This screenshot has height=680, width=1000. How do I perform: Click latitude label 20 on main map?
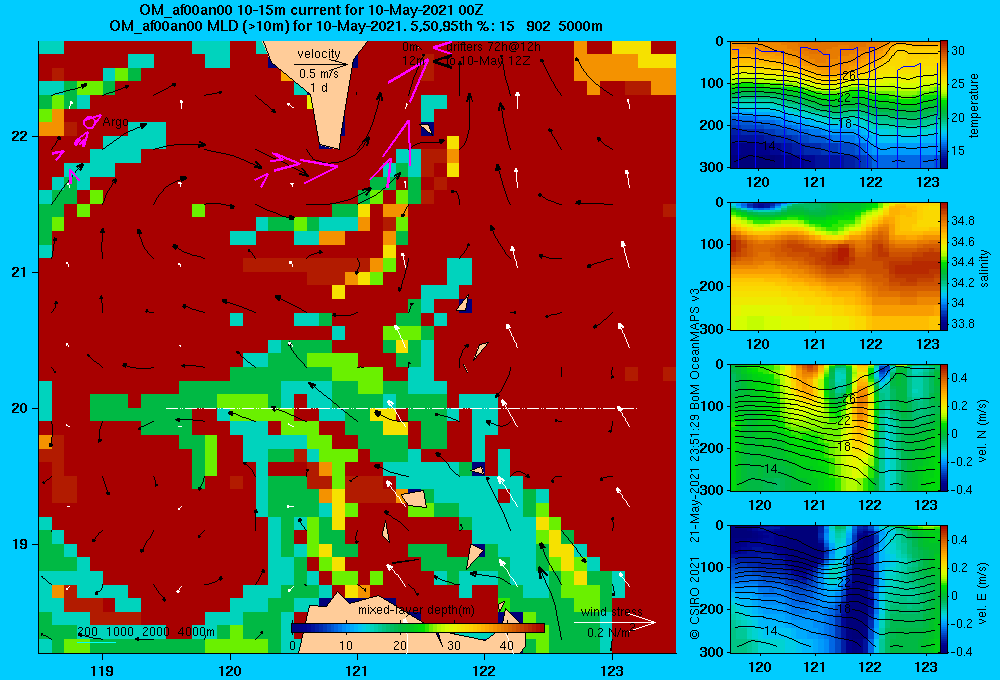(x=20, y=408)
